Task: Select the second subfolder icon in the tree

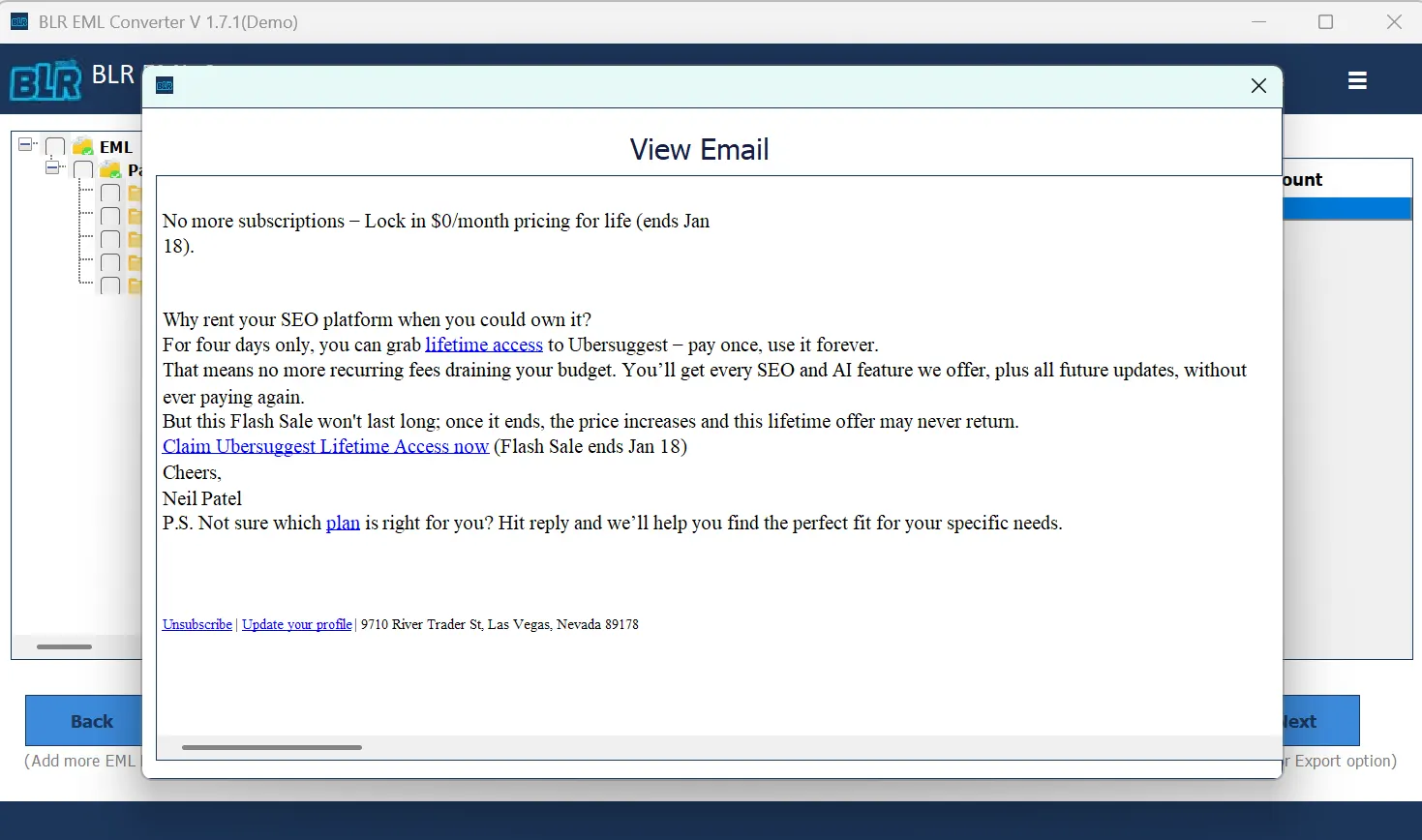Action: [135, 216]
